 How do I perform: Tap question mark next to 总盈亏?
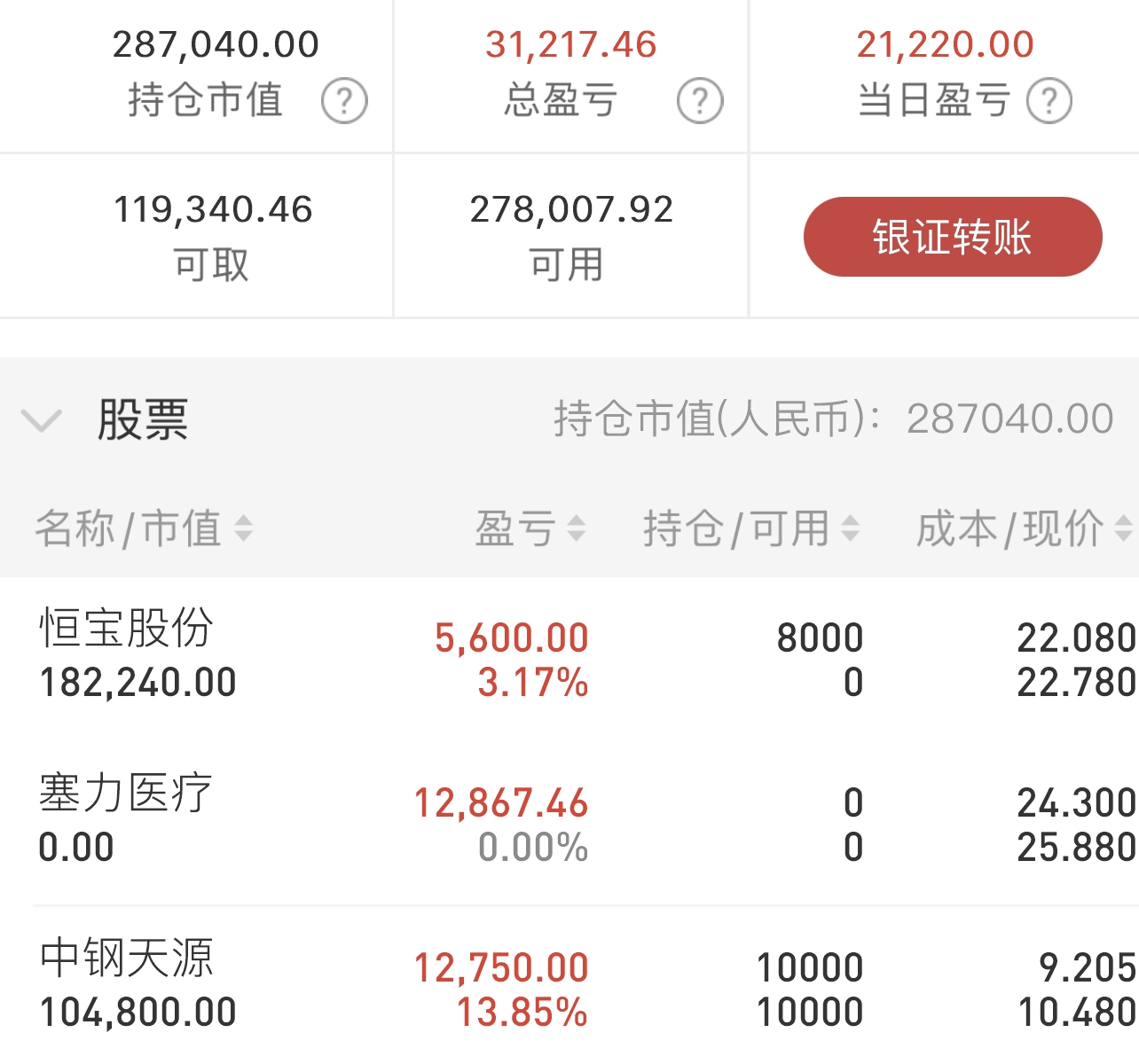point(700,101)
